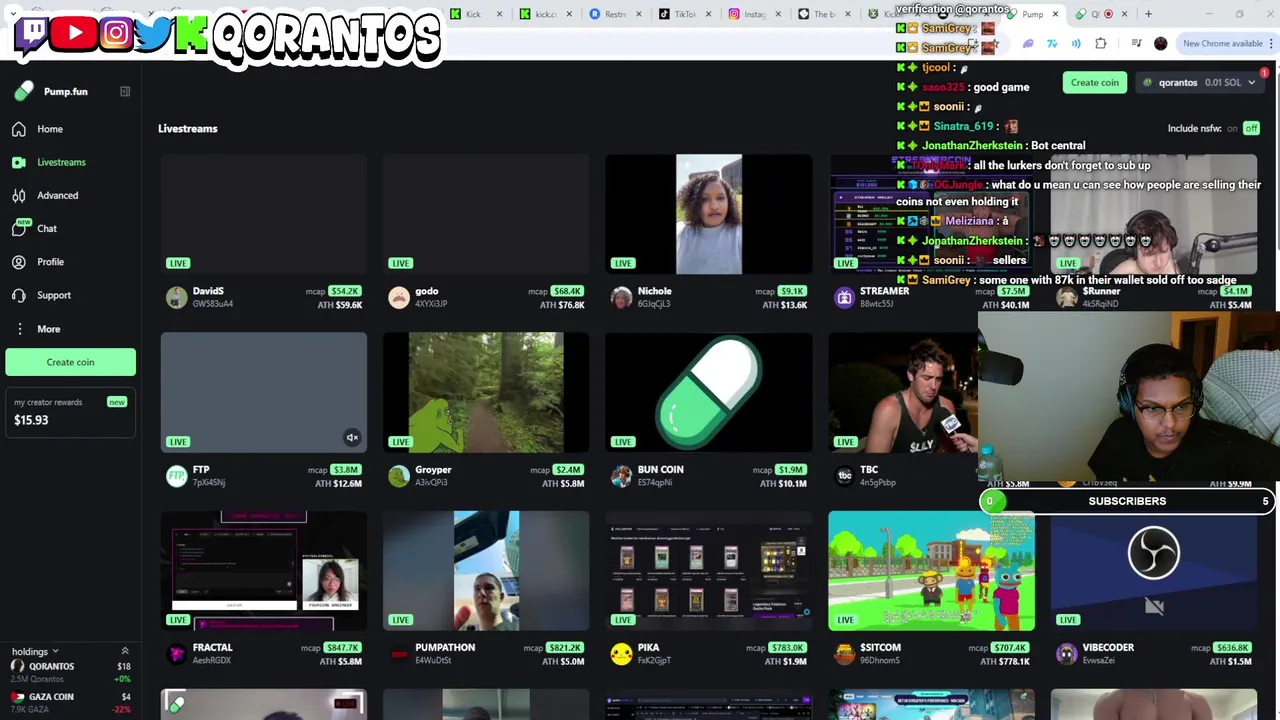The height and width of the screenshot is (720, 1280).
Task: Click PIKA yellow coin avatar
Action: 621,653
